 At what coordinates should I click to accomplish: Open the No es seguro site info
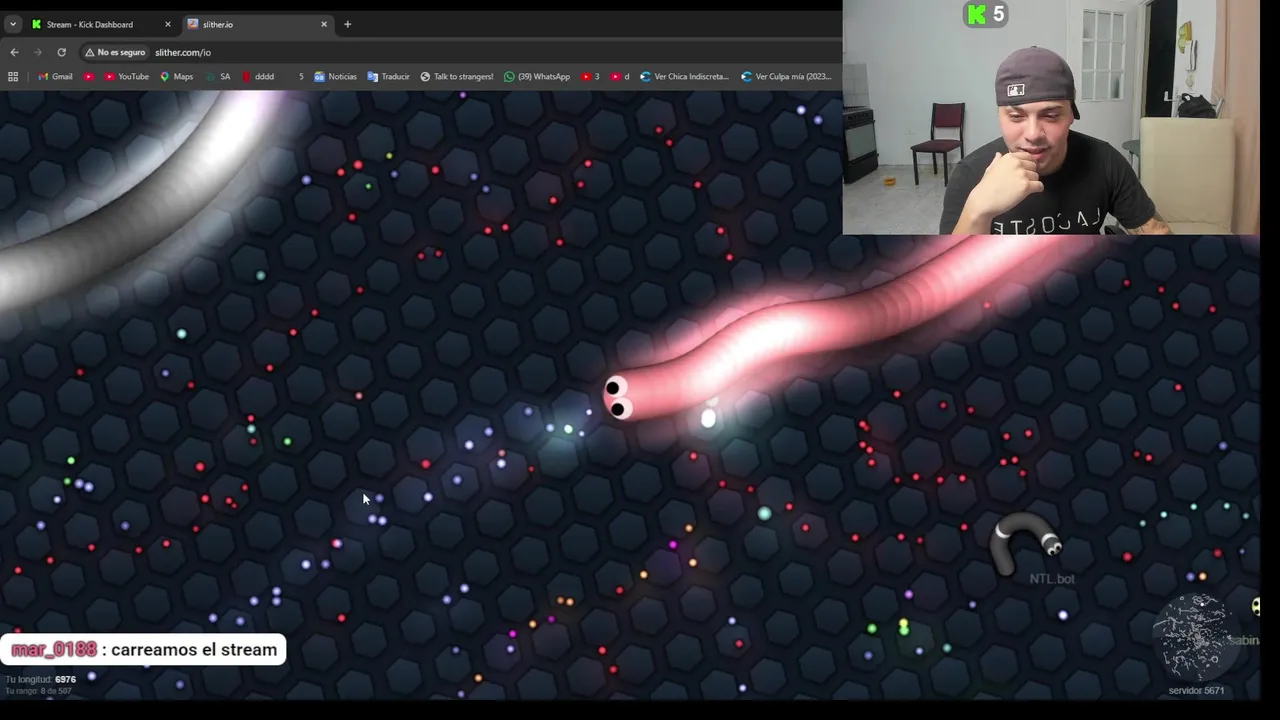coord(115,52)
